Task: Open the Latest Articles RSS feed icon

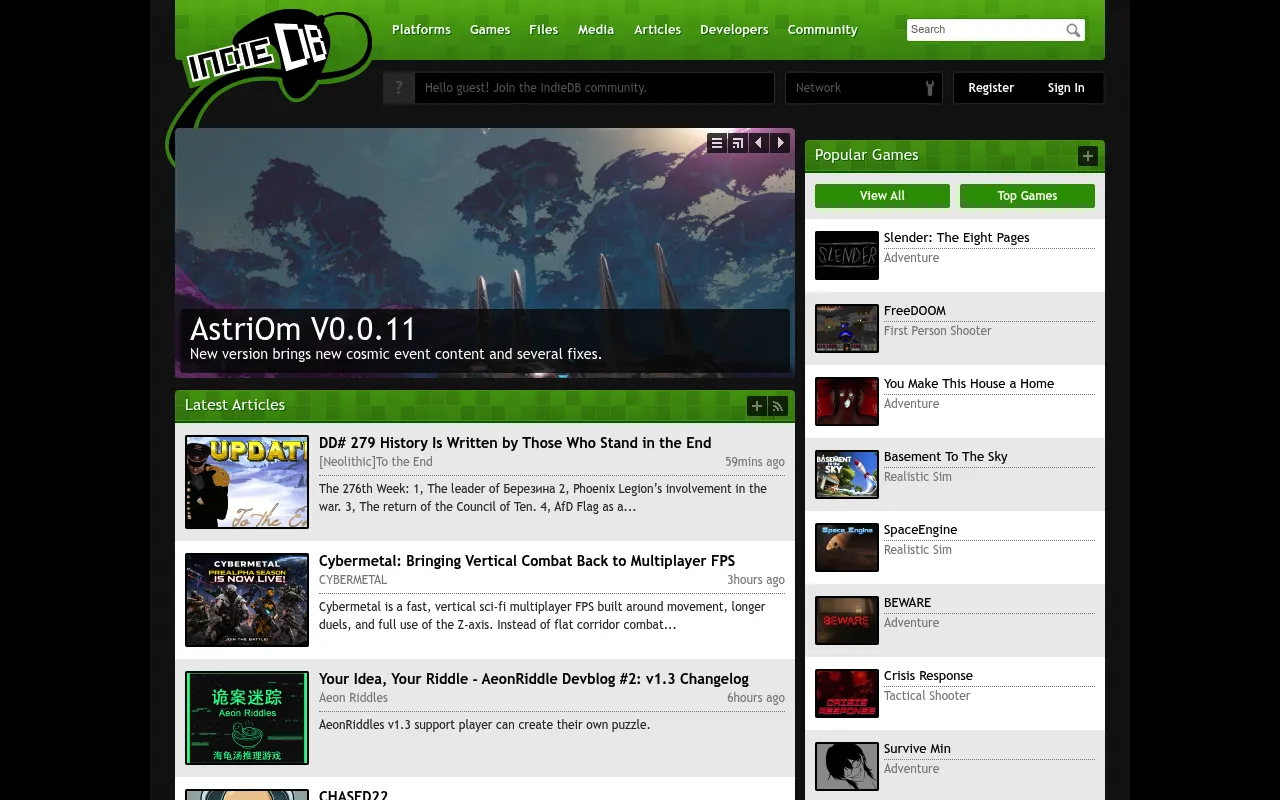Action: 778,406
